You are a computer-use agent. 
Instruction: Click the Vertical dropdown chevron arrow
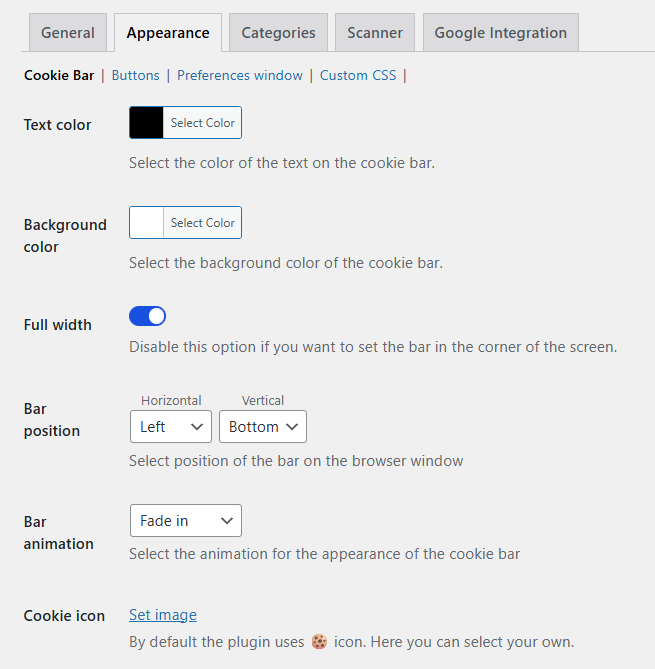292,427
